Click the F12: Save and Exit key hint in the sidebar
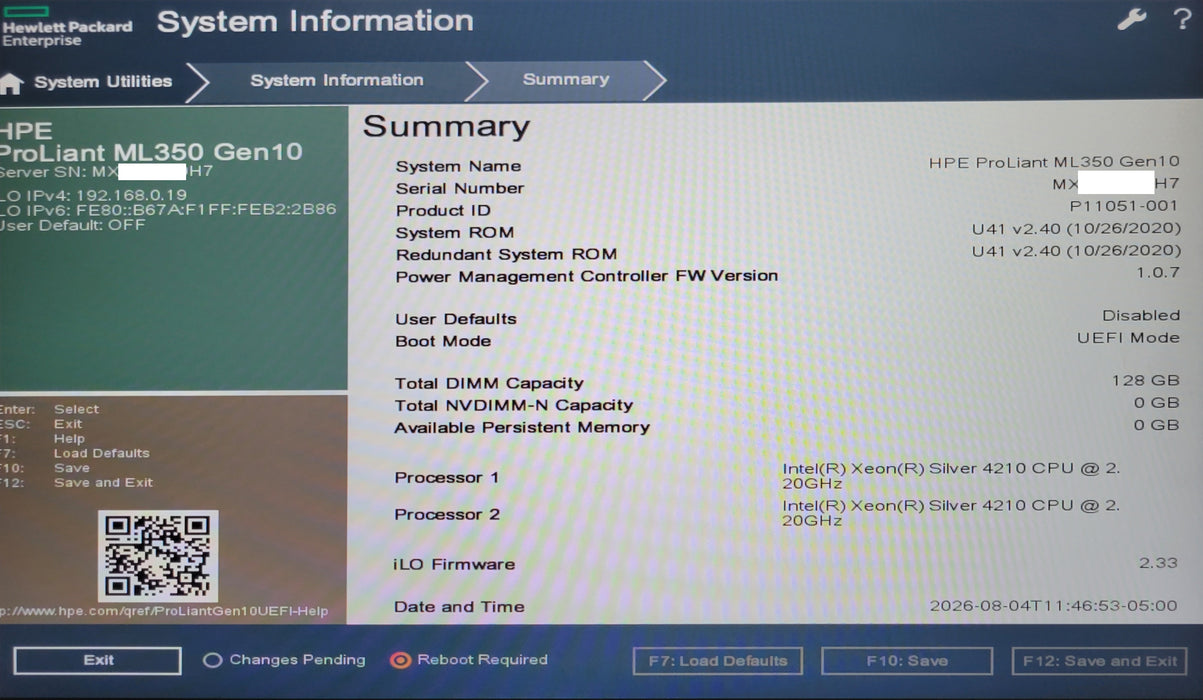1203x700 pixels. (x=76, y=483)
